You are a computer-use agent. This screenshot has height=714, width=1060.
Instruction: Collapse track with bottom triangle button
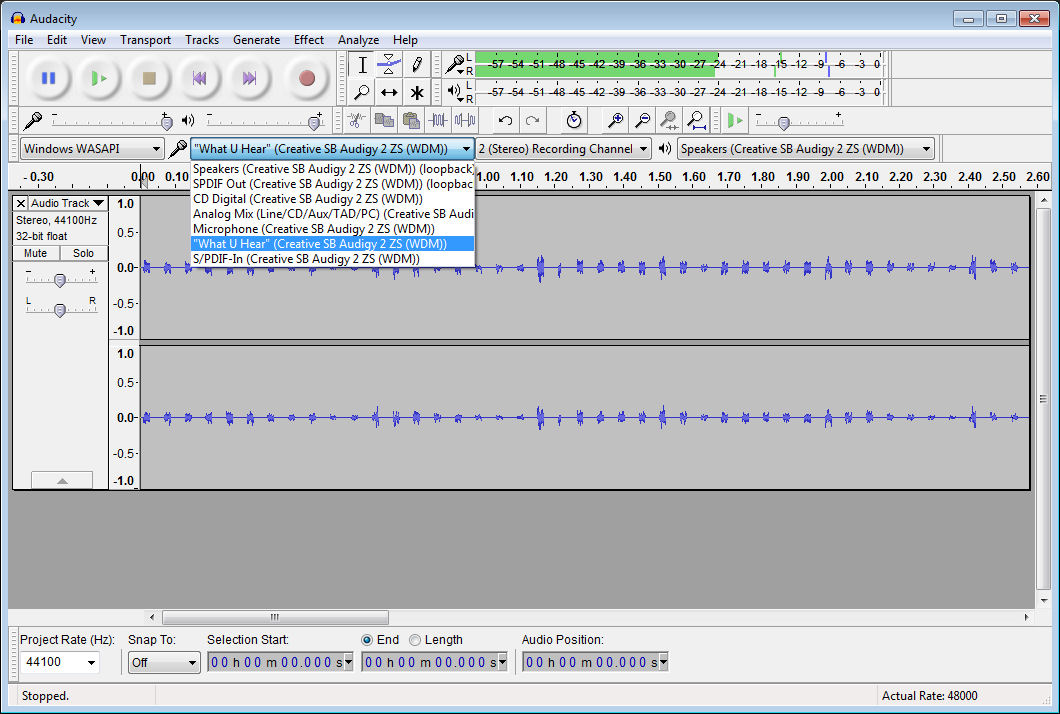[62, 480]
